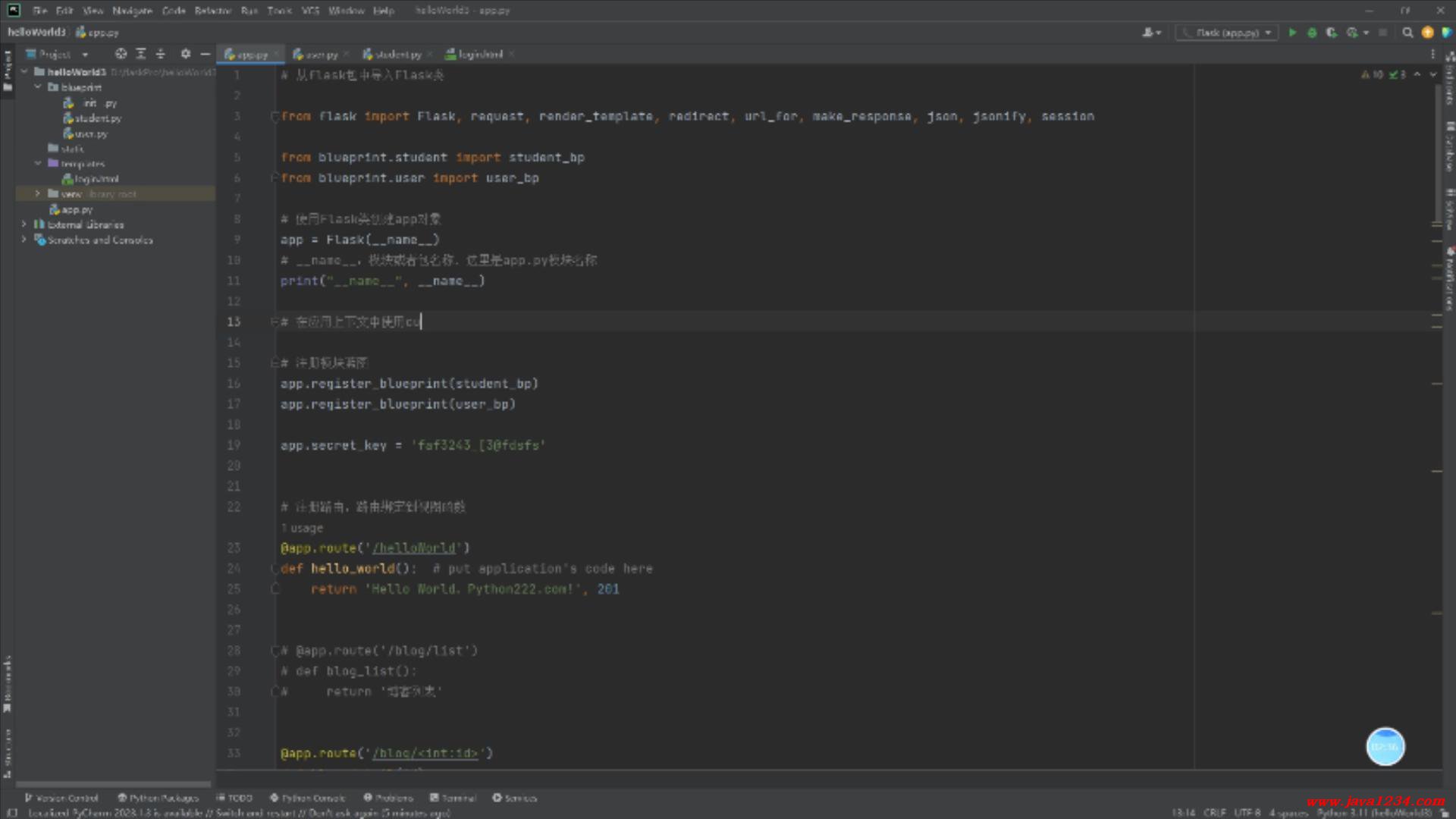Click the orange IDE updates icon
1456x819 pixels.
pyautogui.click(x=1427, y=33)
